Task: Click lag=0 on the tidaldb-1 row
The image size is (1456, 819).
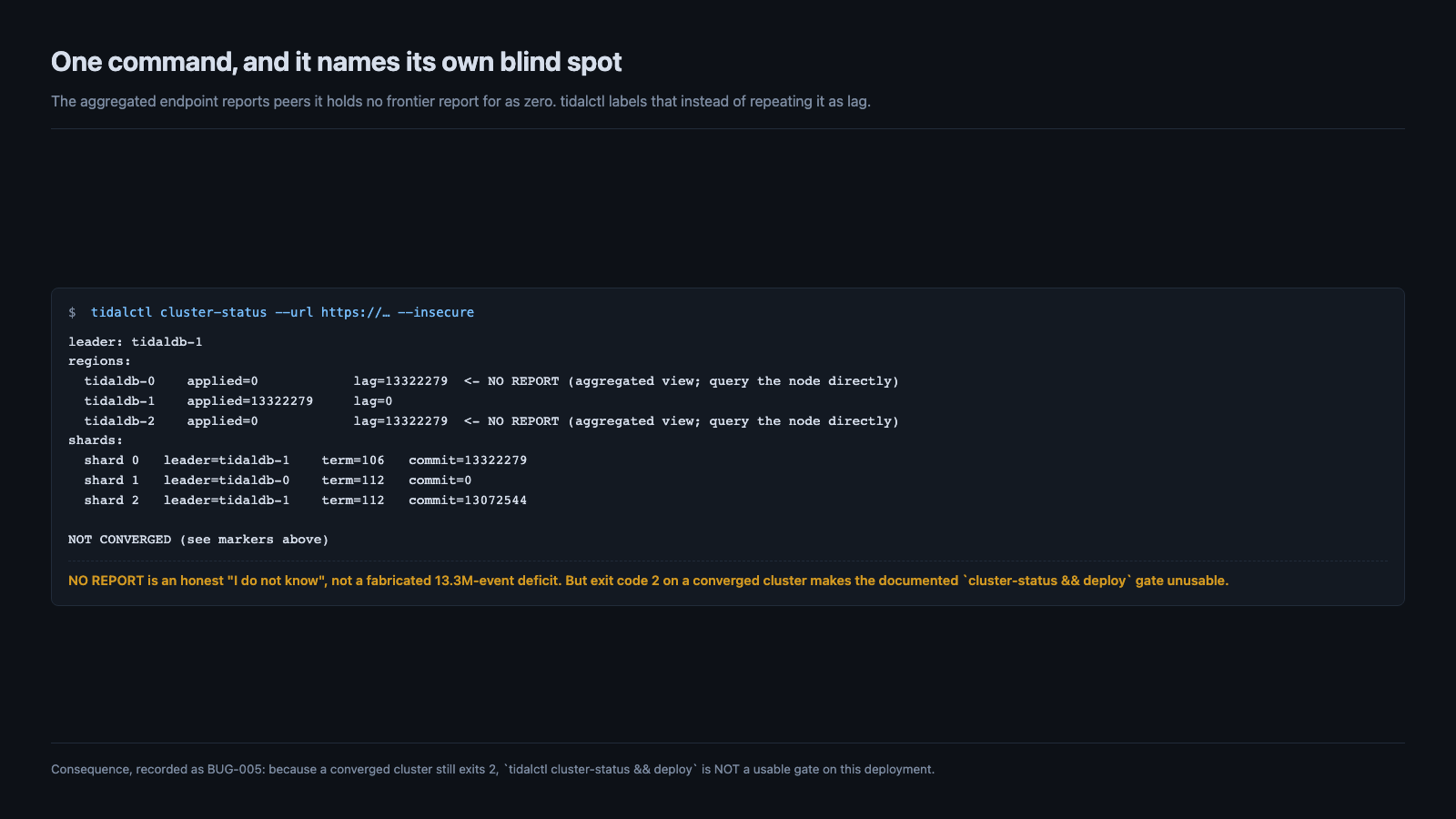Action: [373, 401]
